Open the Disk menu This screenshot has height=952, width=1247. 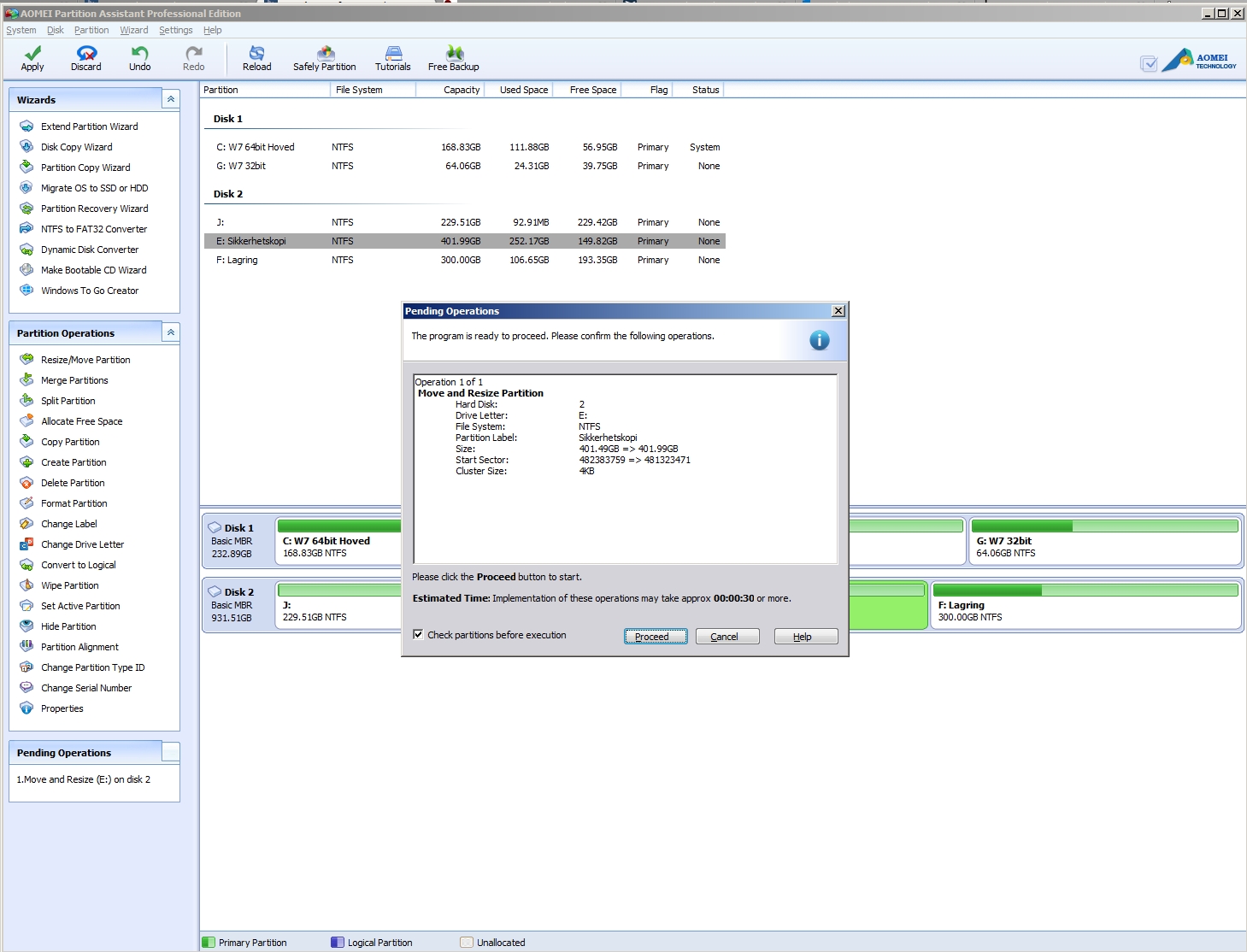(x=56, y=30)
